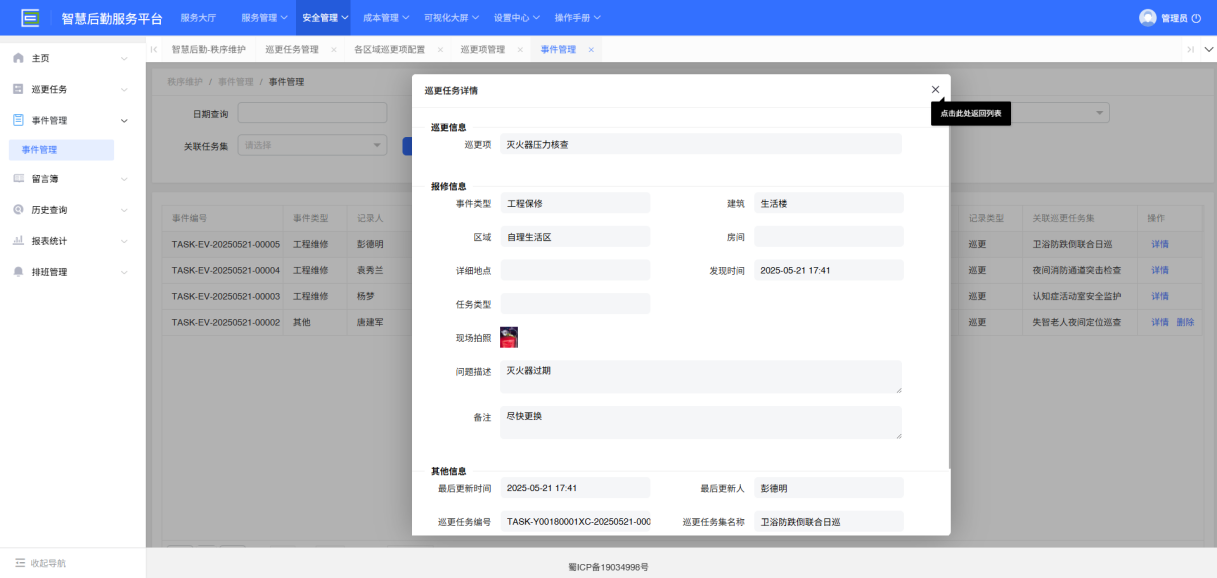Click the 备注 textarea in dialog

pyautogui.click(x=701, y=422)
